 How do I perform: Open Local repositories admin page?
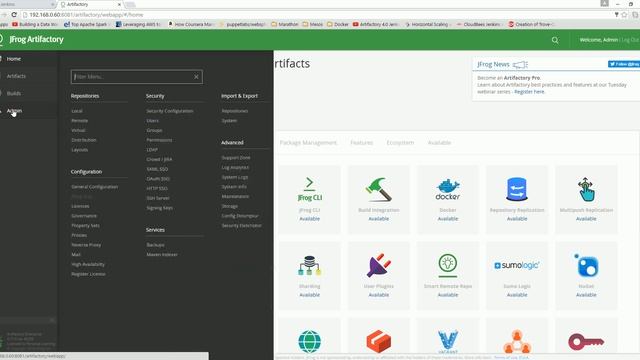click(77, 111)
